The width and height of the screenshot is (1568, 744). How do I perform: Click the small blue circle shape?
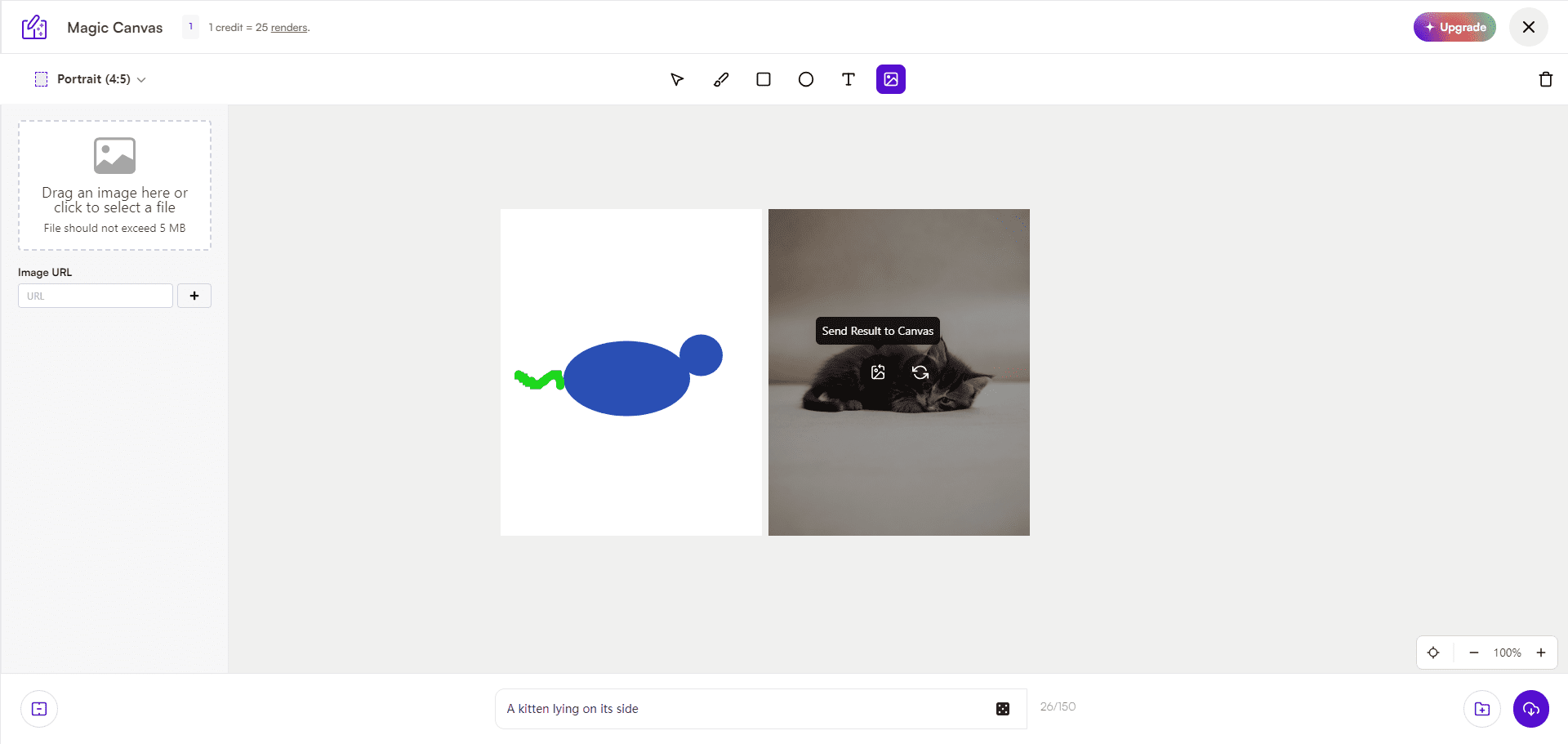pyautogui.click(x=702, y=354)
